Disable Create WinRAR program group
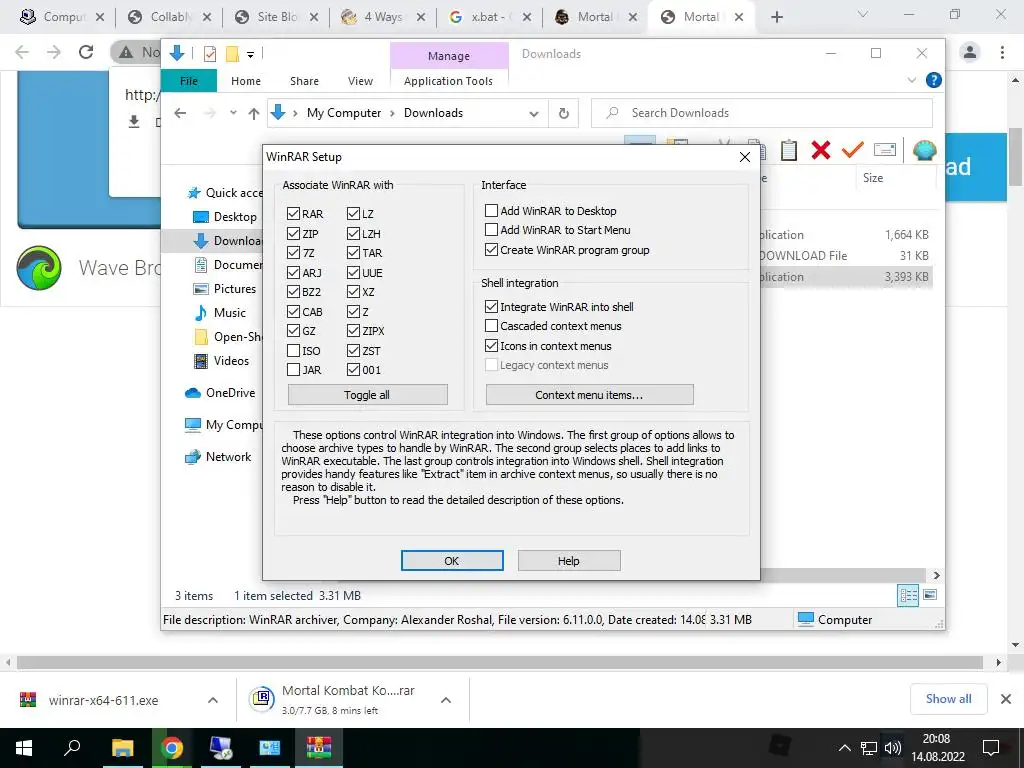 tap(491, 249)
